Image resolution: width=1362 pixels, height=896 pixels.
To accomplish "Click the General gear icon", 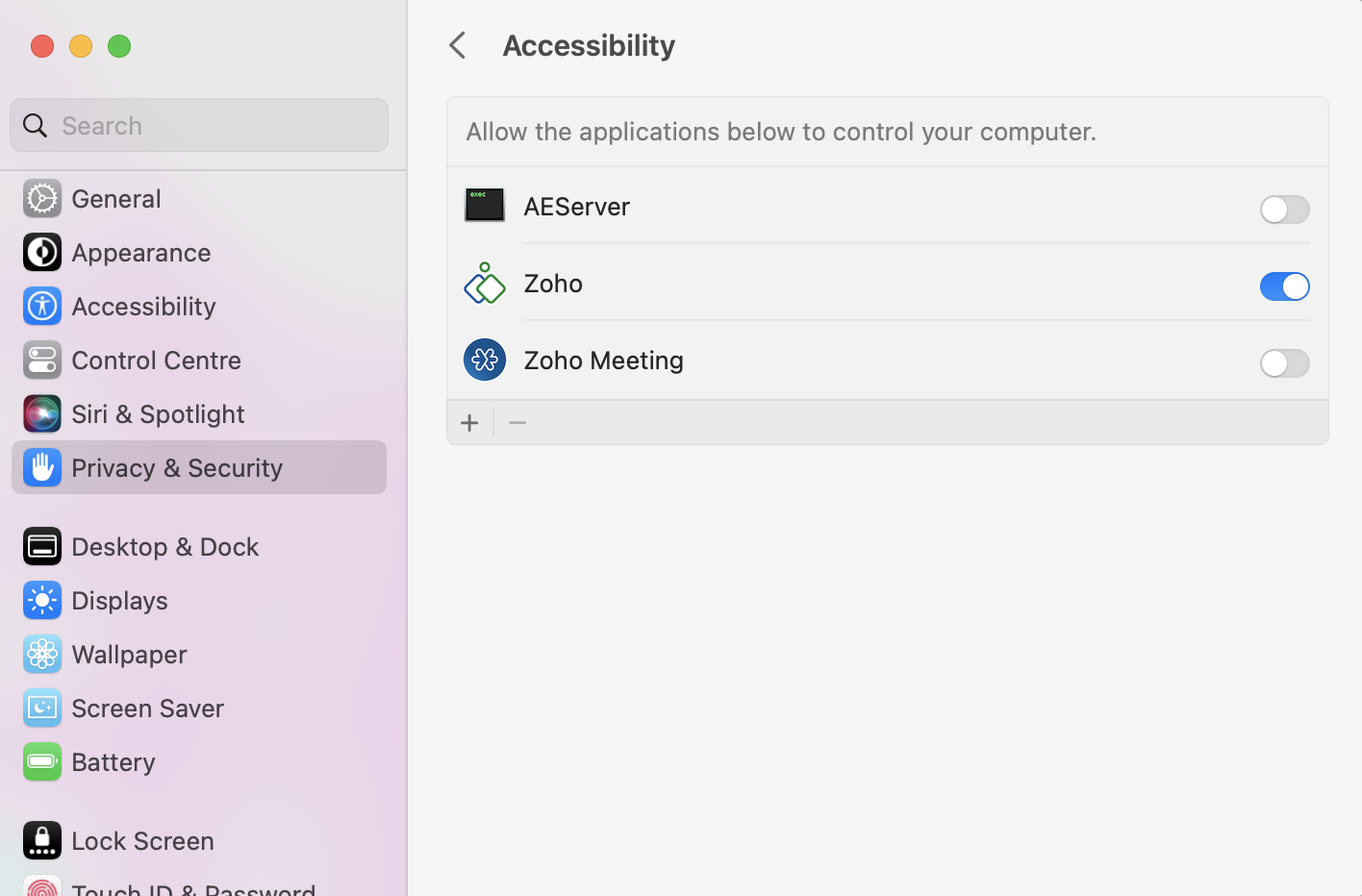I will point(42,199).
